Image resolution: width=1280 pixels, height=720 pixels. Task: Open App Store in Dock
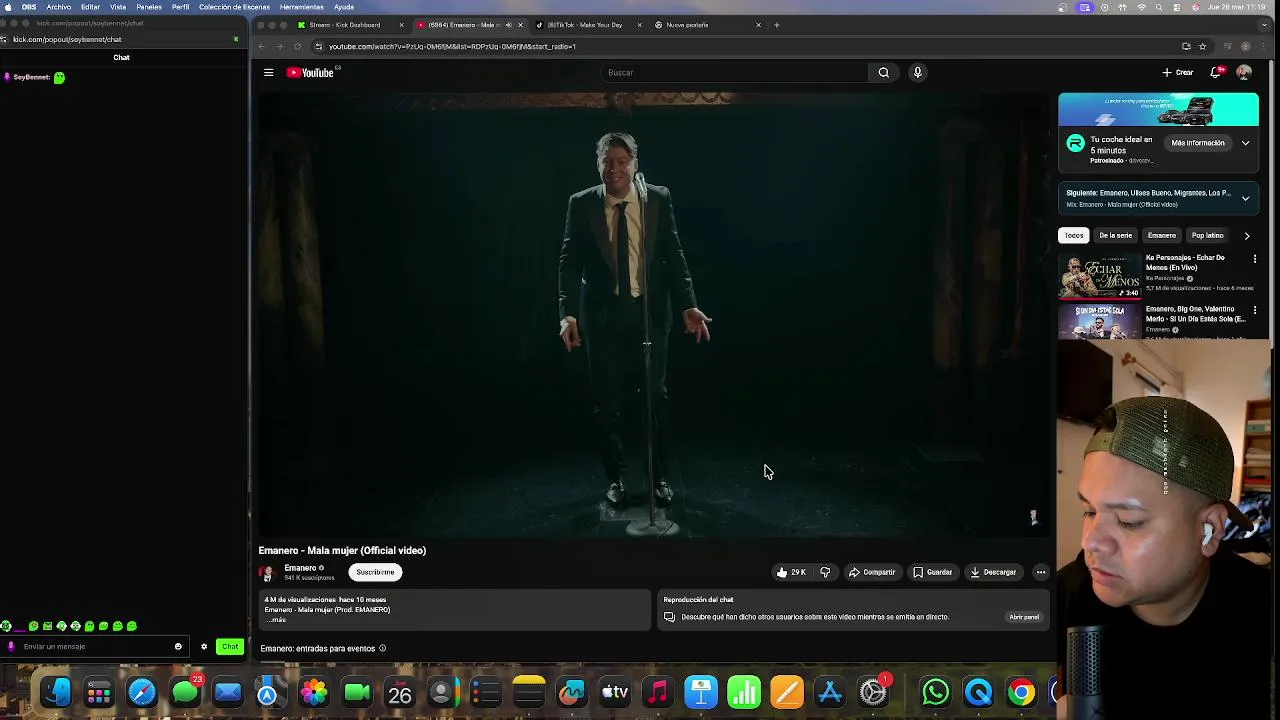pos(830,692)
